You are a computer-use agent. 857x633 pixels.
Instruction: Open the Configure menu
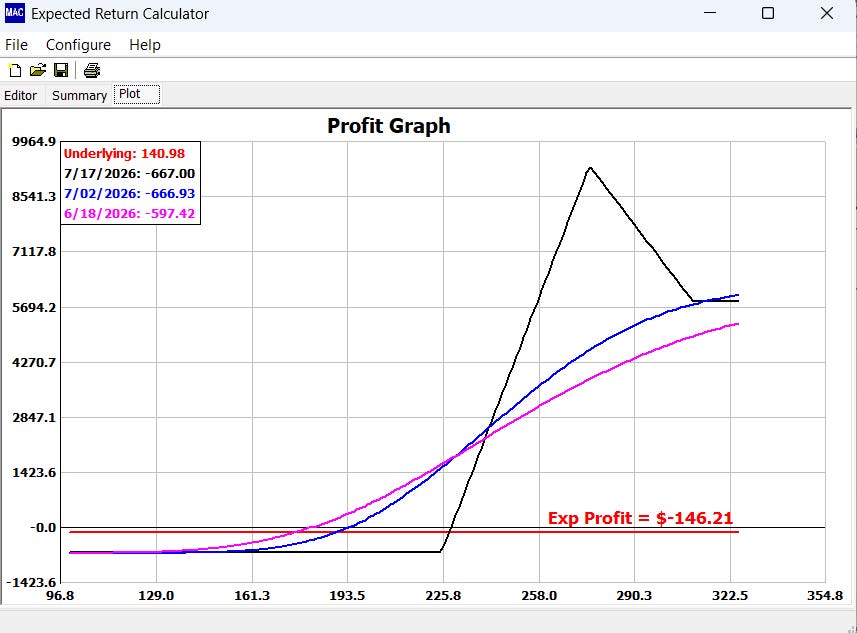coord(78,45)
